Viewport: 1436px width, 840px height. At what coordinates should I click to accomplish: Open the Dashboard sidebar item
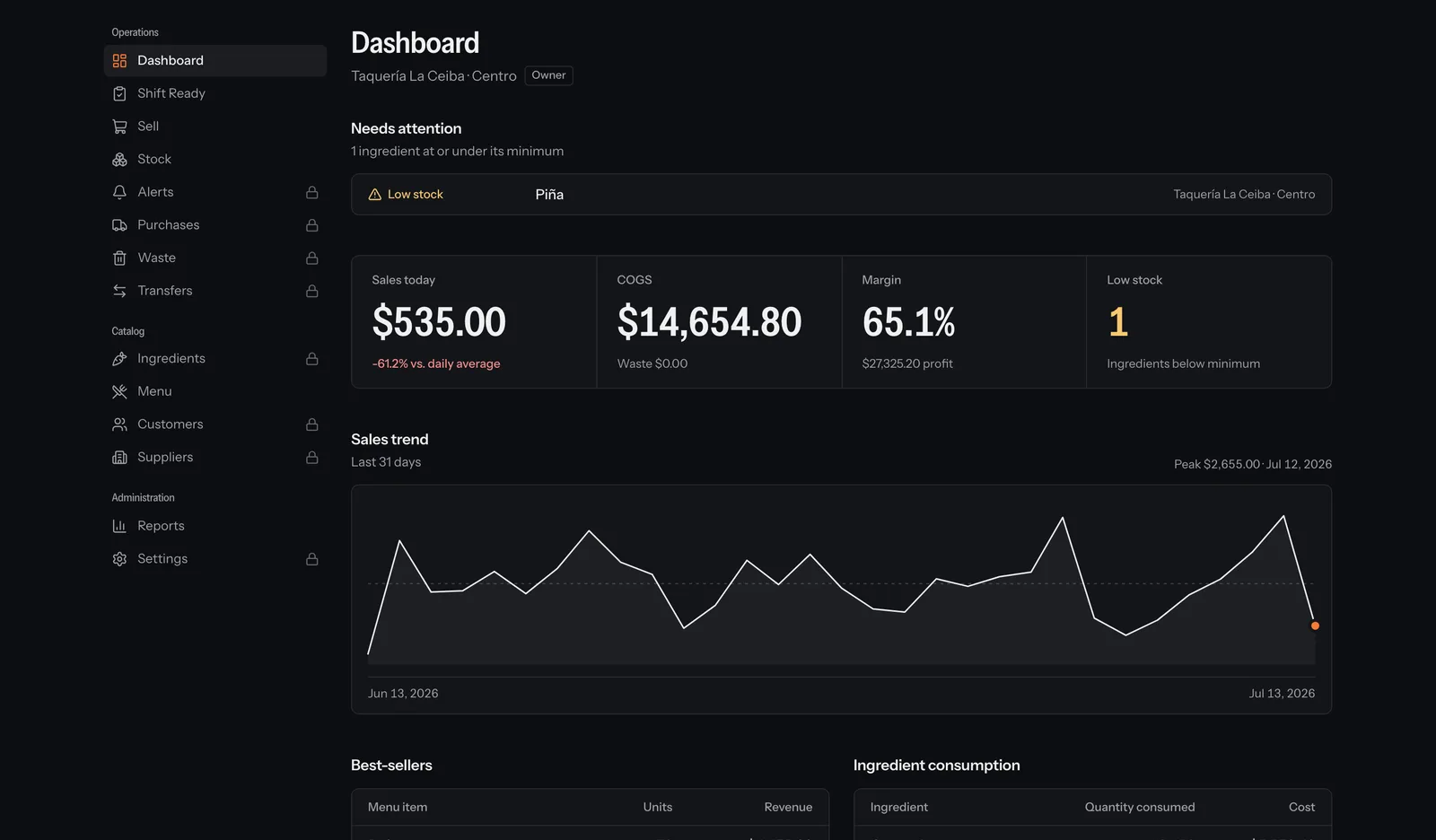215,61
